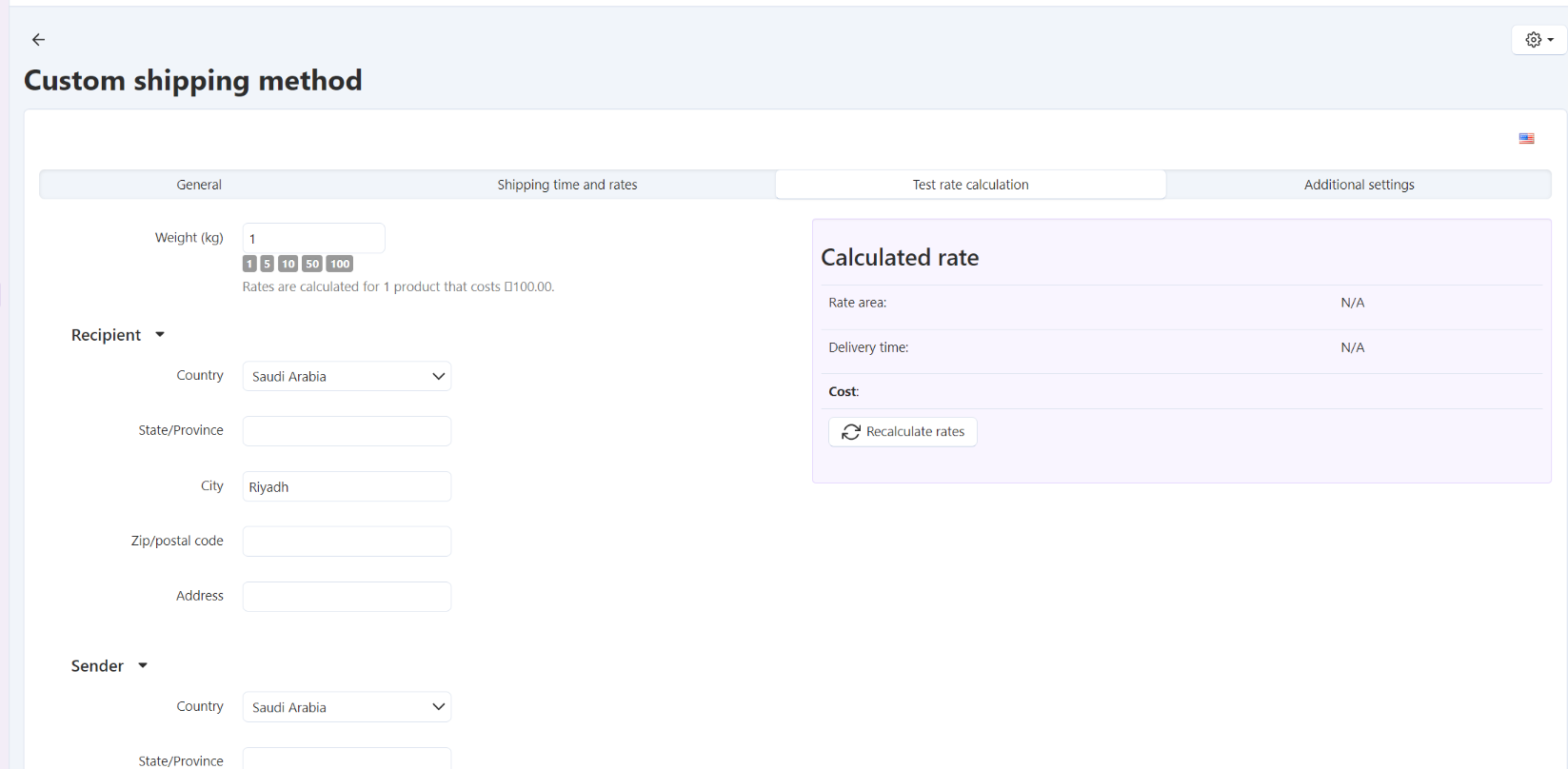Click the US flag language icon

1526,139
